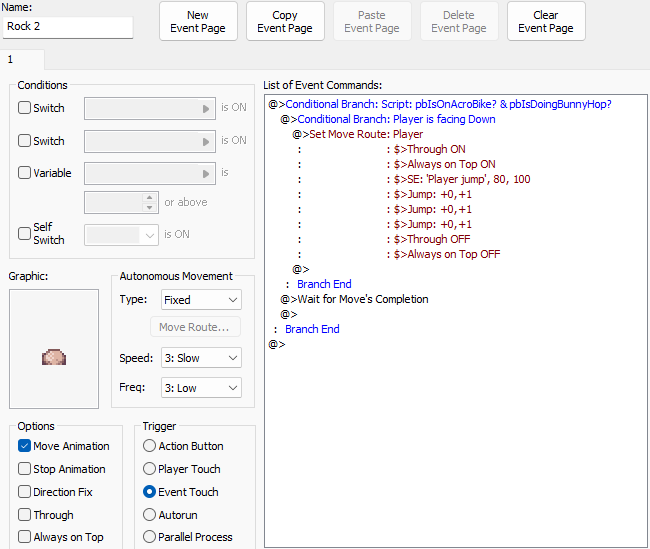Image resolution: width=650 pixels, height=549 pixels.
Task: Select 'Wait for Move's Completion' command
Action: tap(354, 299)
